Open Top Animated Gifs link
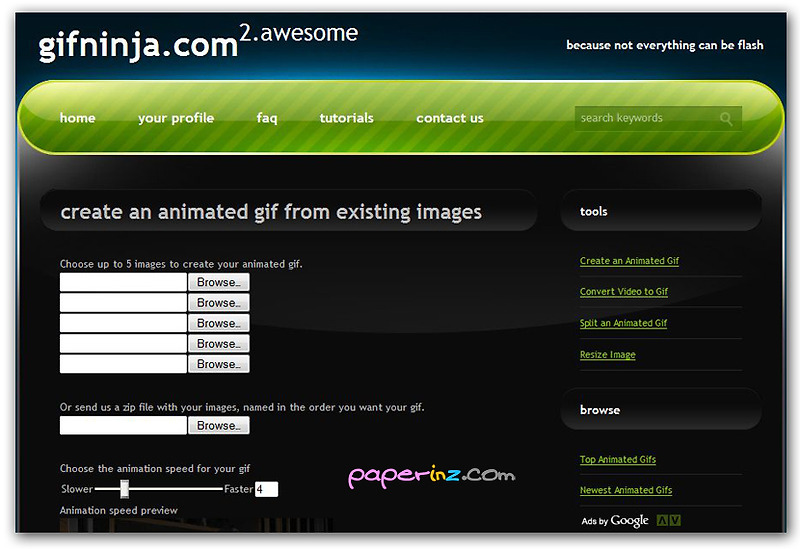The height and width of the screenshot is (549, 800). (x=617, y=459)
